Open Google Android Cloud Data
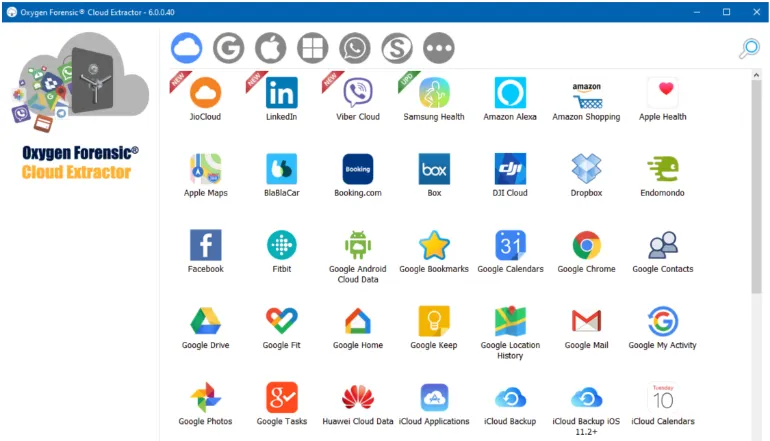 tap(358, 256)
